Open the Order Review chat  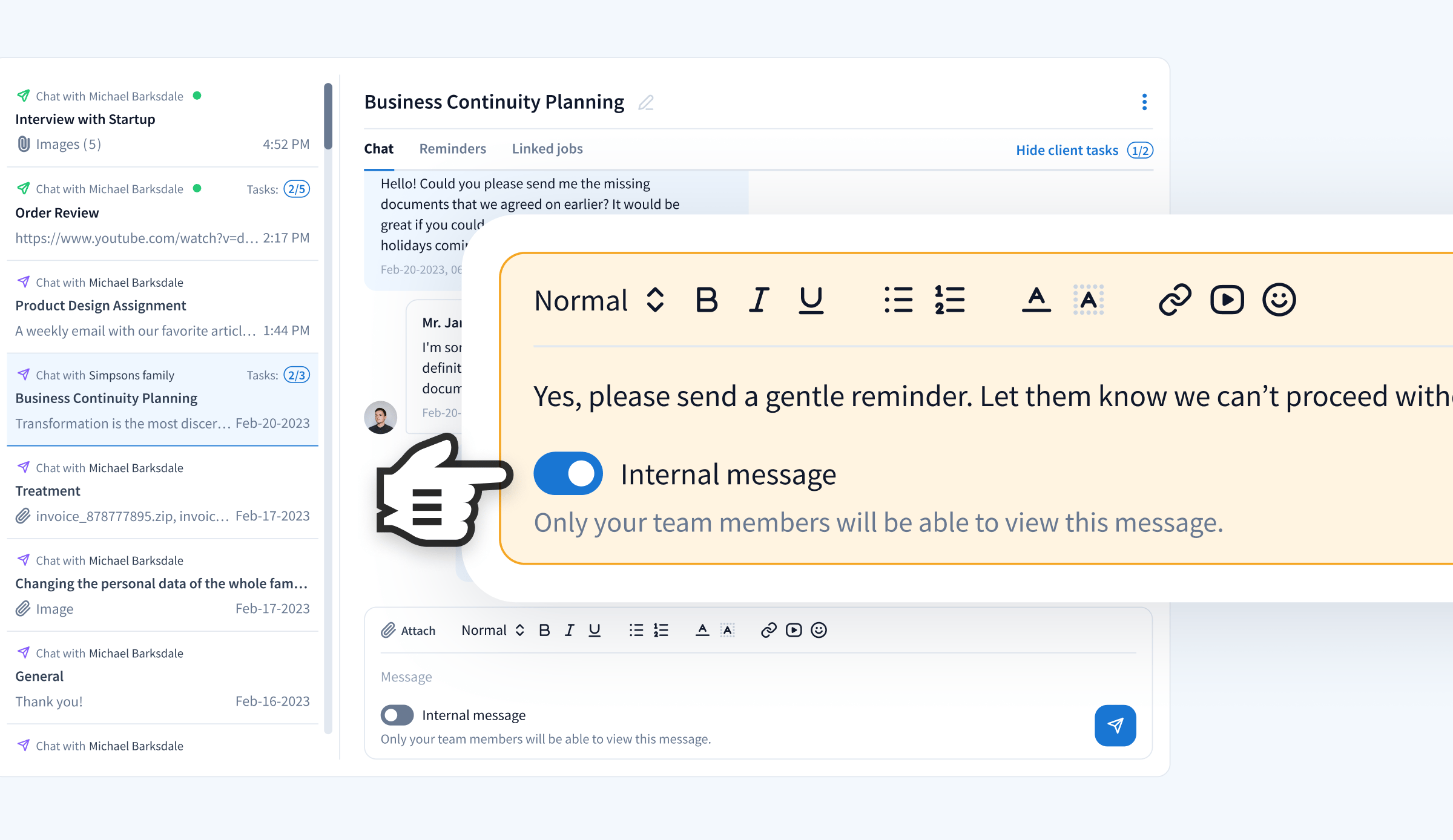(x=162, y=214)
